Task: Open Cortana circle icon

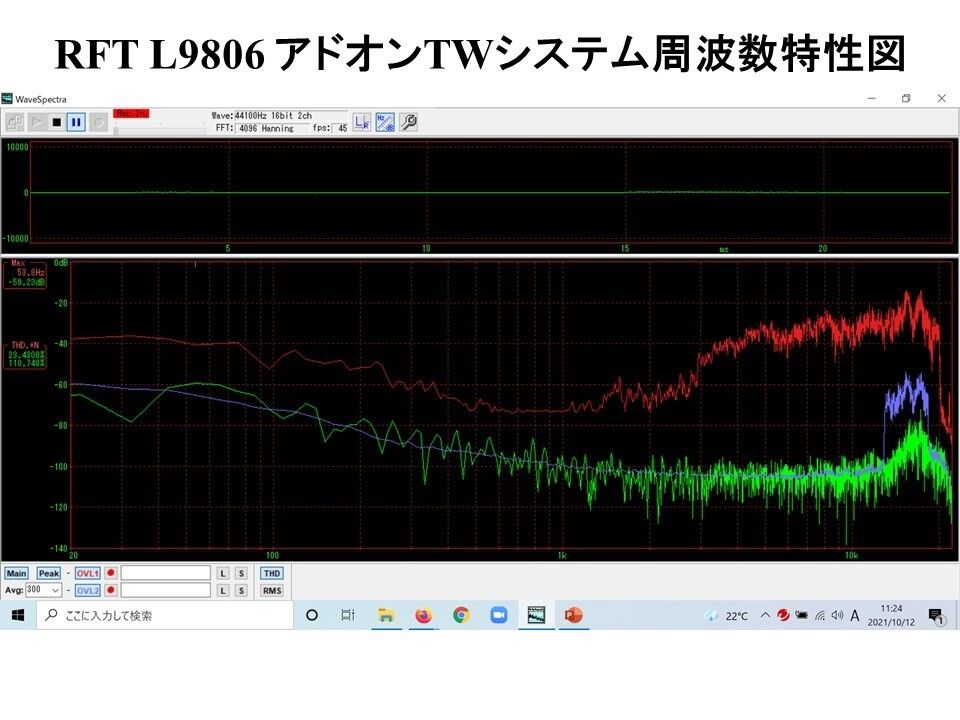Action: (312, 615)
